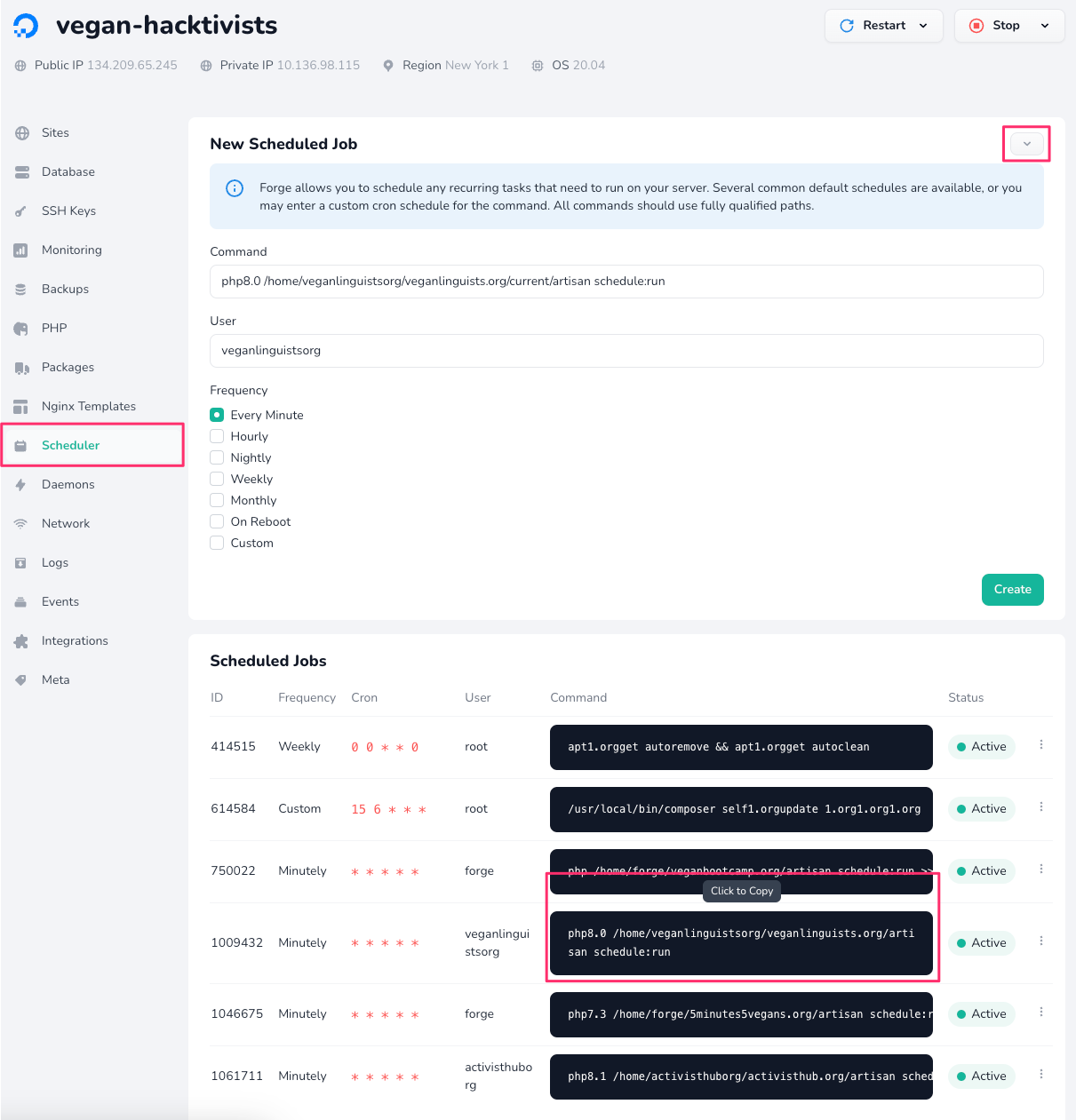Image resolution: width=1076 pixels, height=1120 pixels.
Task: Go to the Database sidebar item
Action: [x=68, y=172]
